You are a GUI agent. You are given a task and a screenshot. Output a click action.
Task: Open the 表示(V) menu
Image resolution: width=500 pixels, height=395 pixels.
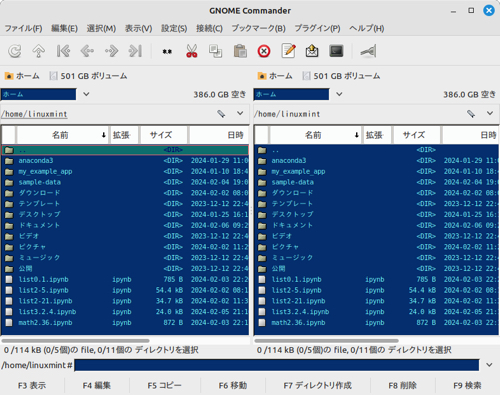(139, 28)
